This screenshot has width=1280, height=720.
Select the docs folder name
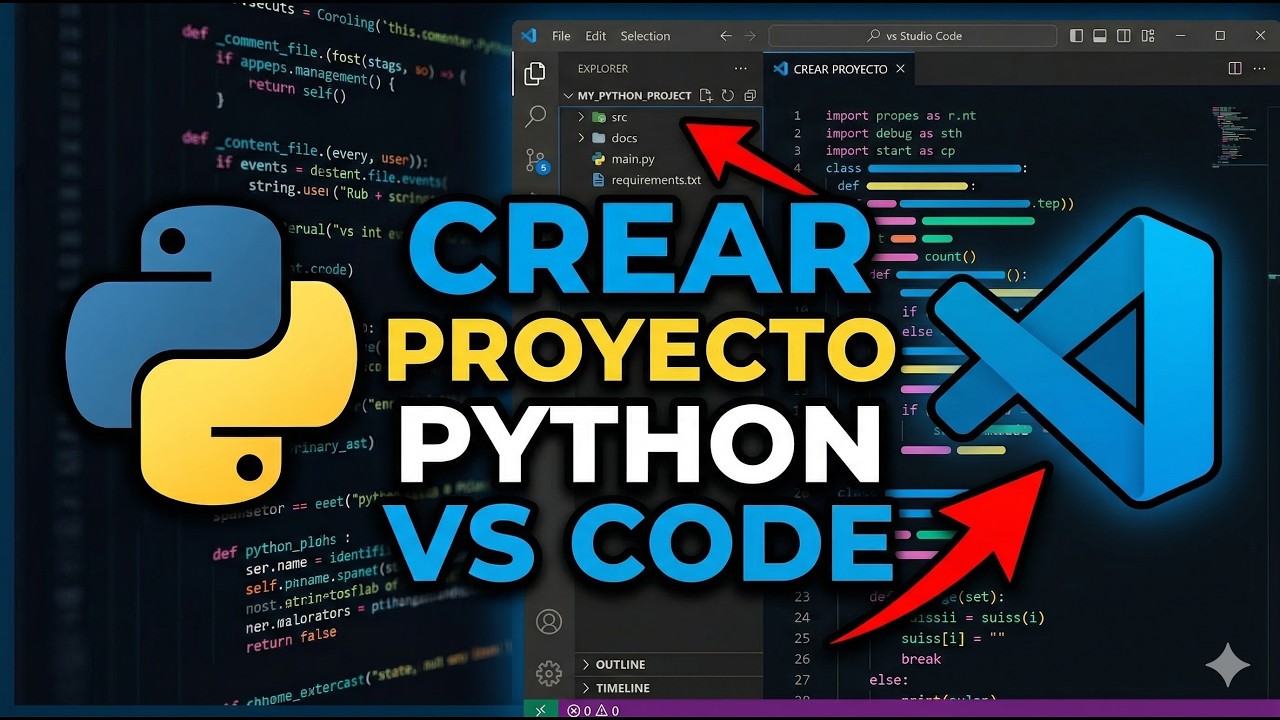(x=624, y=138)
